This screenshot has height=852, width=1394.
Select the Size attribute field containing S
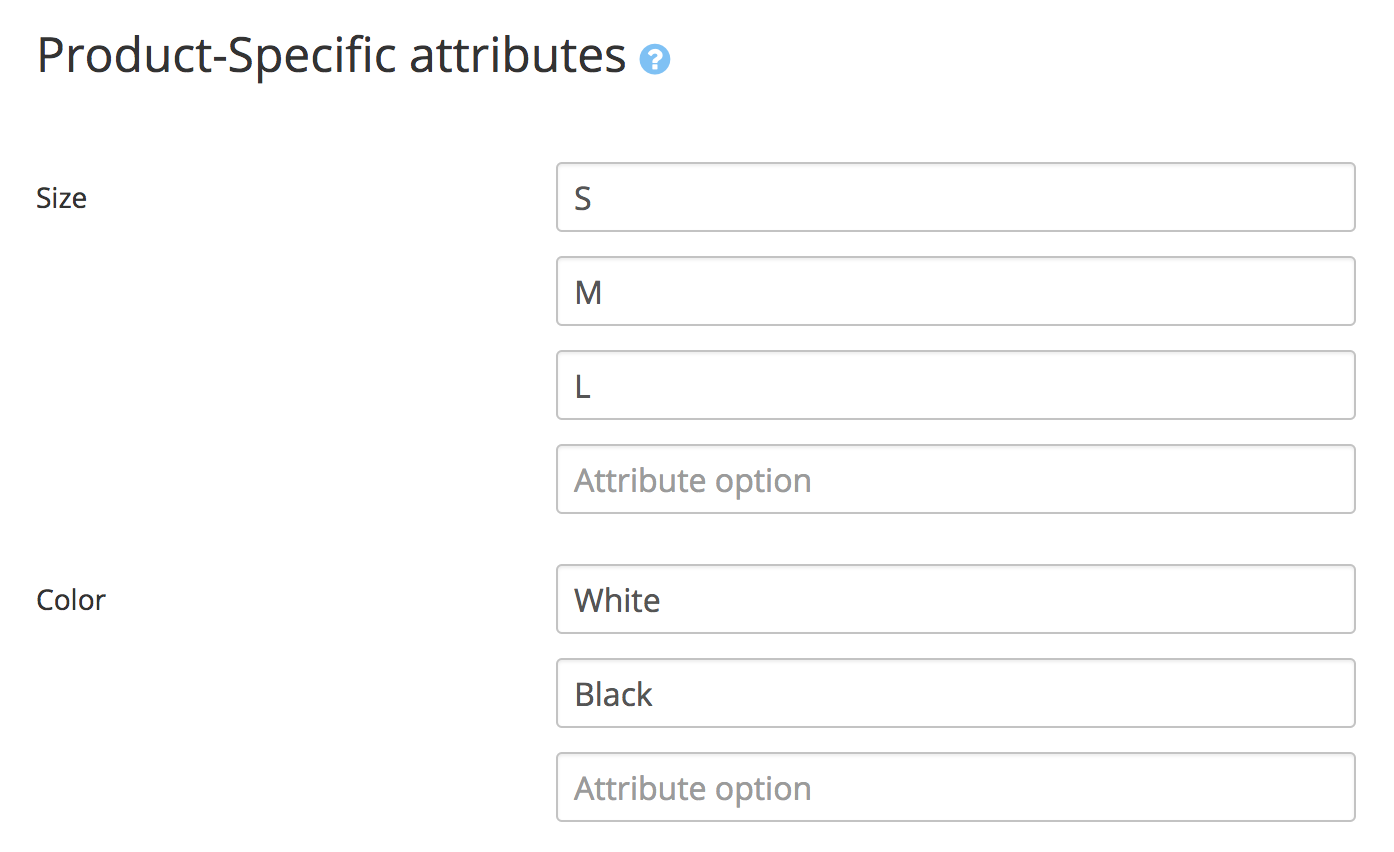click(x=955, y=197)
